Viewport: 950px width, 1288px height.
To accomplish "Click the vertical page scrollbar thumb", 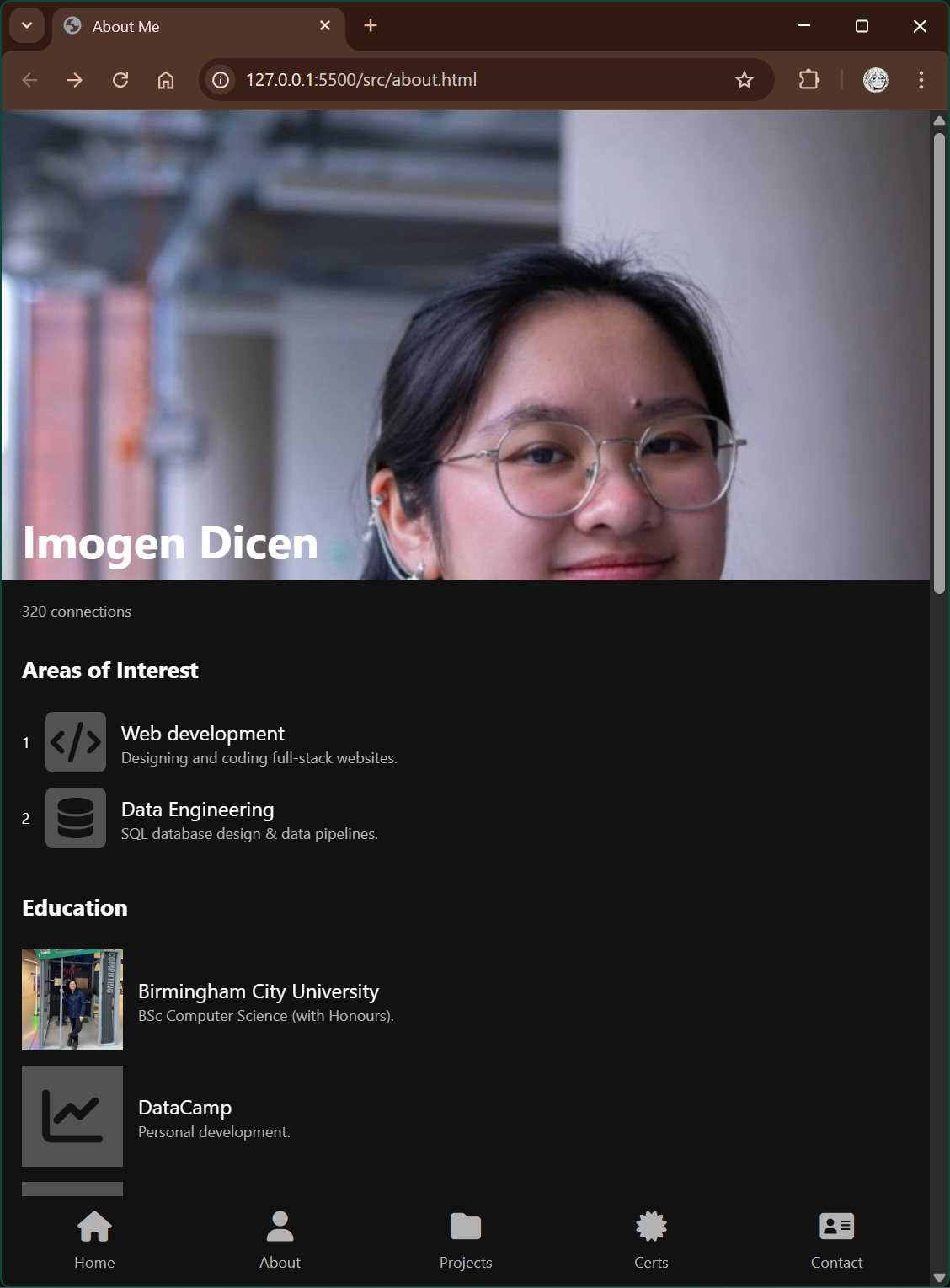I will (939, 362).
